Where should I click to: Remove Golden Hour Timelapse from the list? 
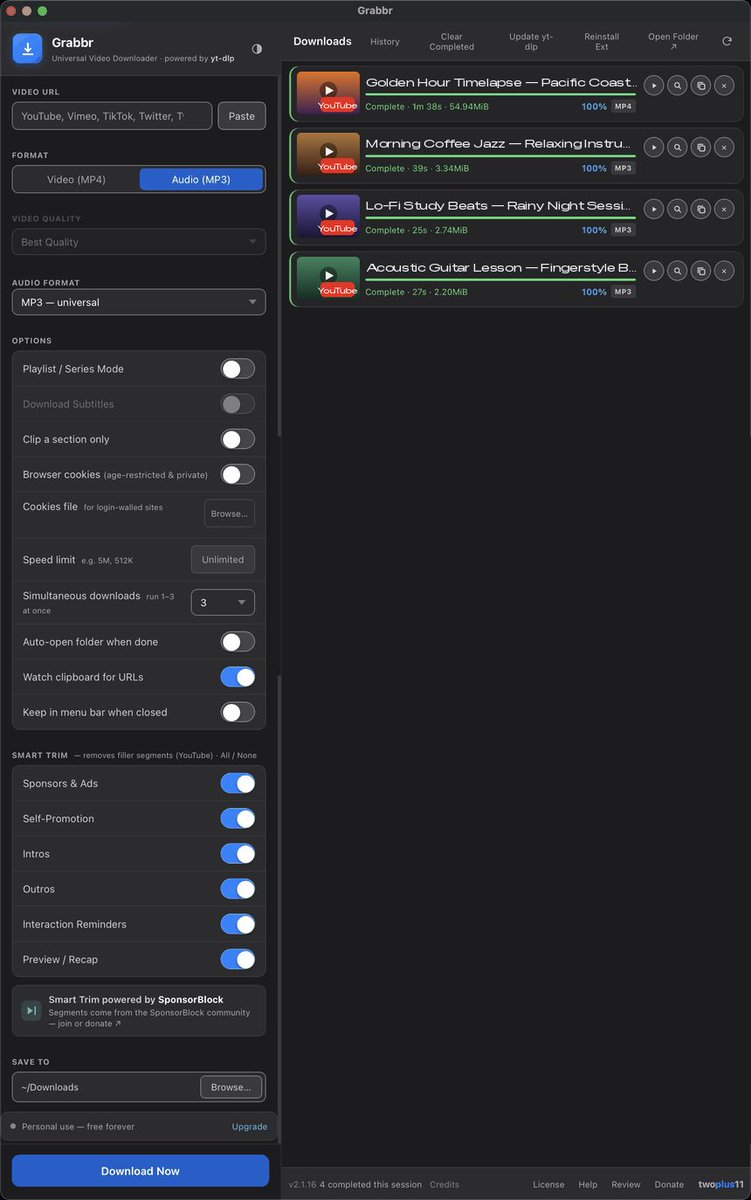click(725, 86)
